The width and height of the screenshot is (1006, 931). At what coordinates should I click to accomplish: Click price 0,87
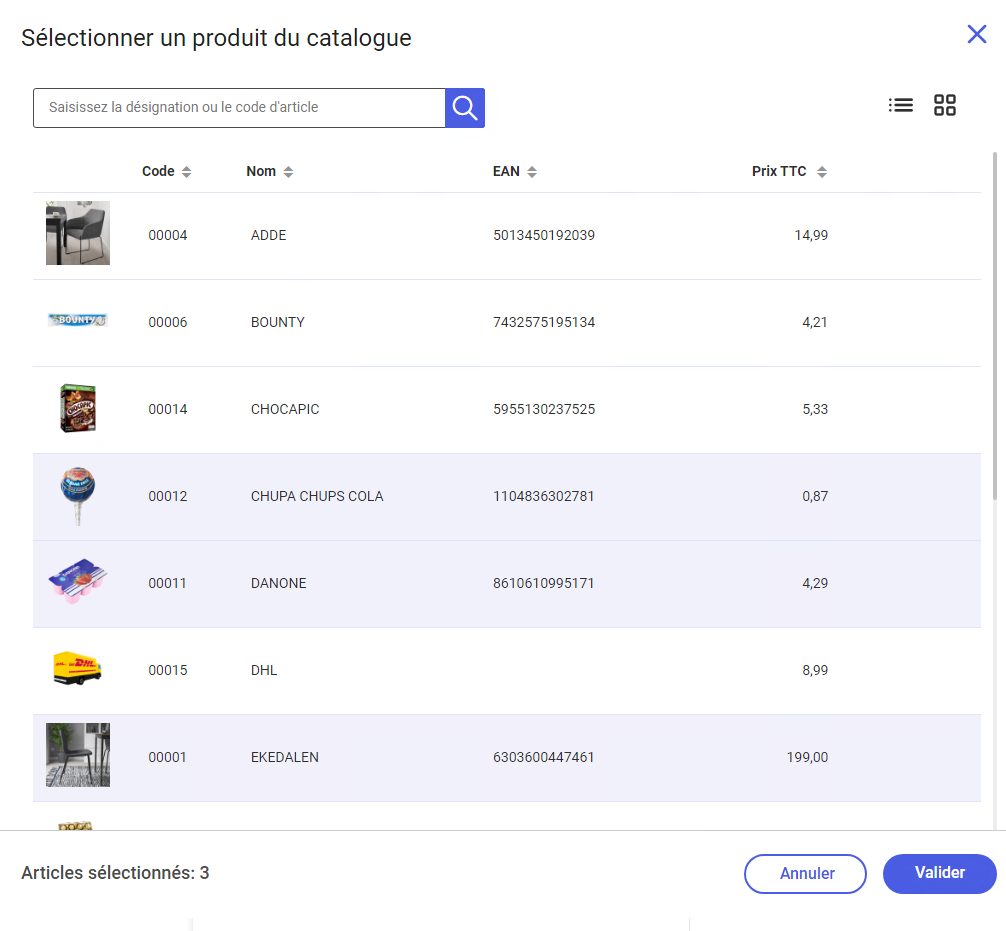[x=815, y=497]
